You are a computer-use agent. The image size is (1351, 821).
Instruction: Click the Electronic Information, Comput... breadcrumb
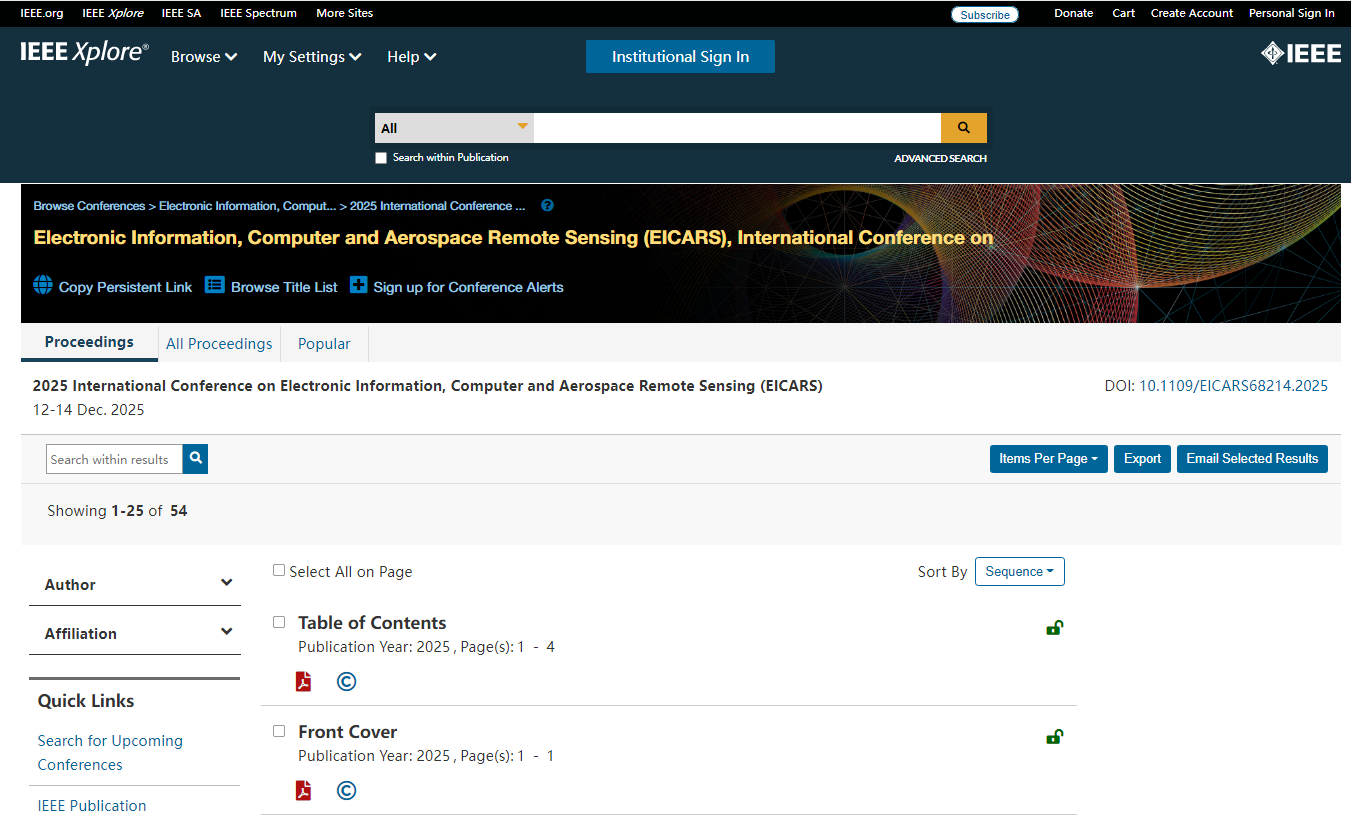coord(247,206)
